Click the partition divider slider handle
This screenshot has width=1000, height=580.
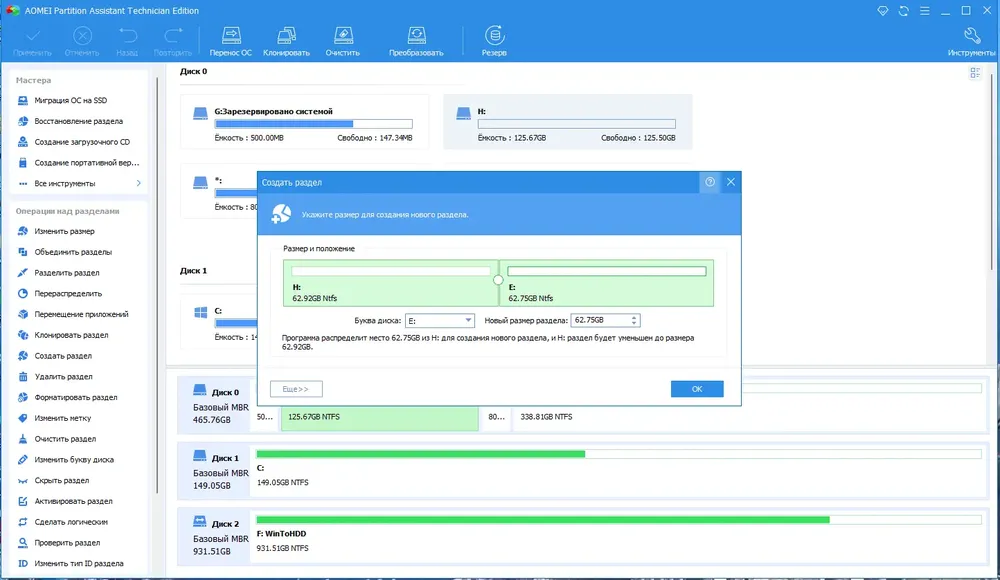coord(498,279)
